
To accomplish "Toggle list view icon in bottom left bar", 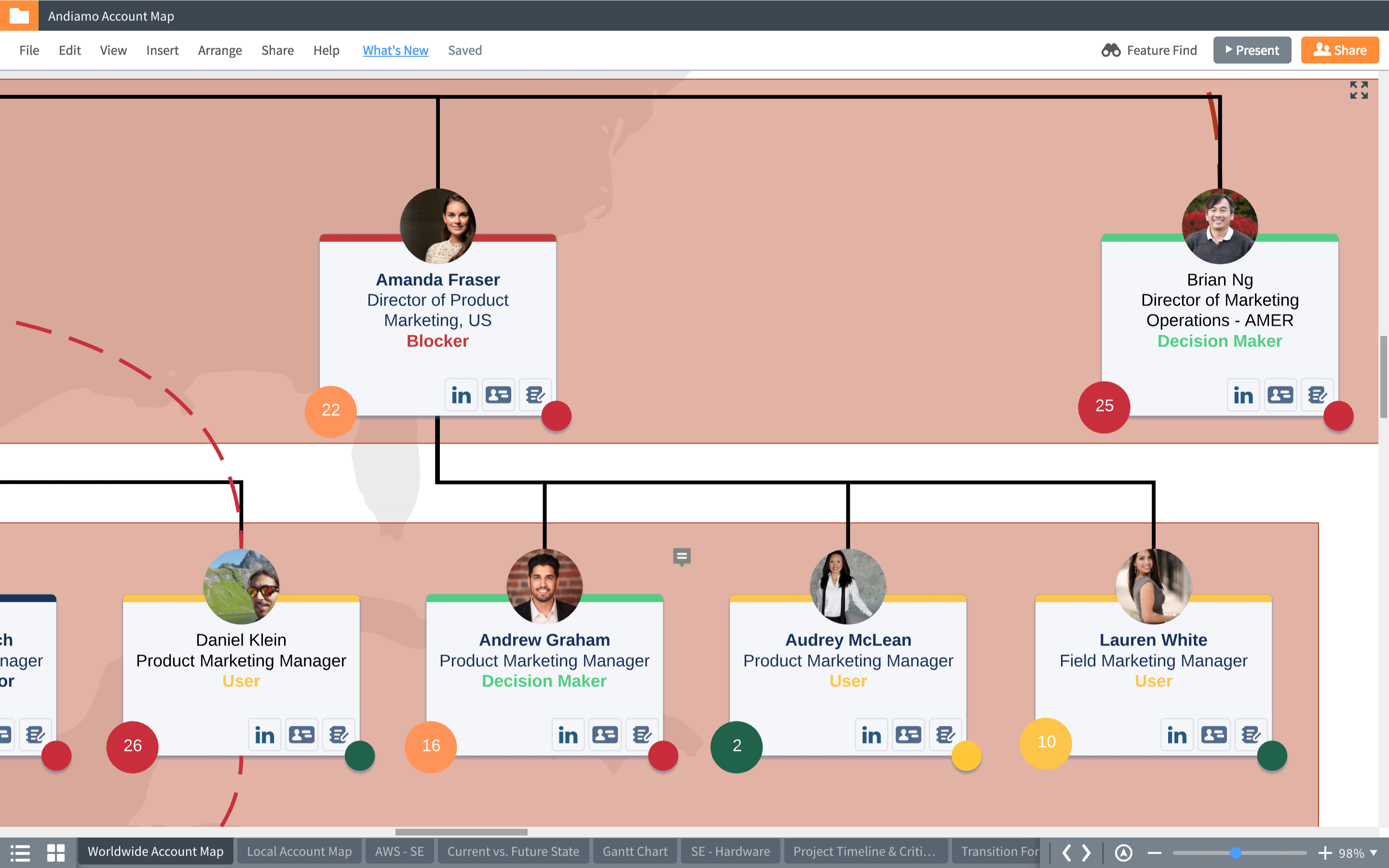I will tap(20, 852).
